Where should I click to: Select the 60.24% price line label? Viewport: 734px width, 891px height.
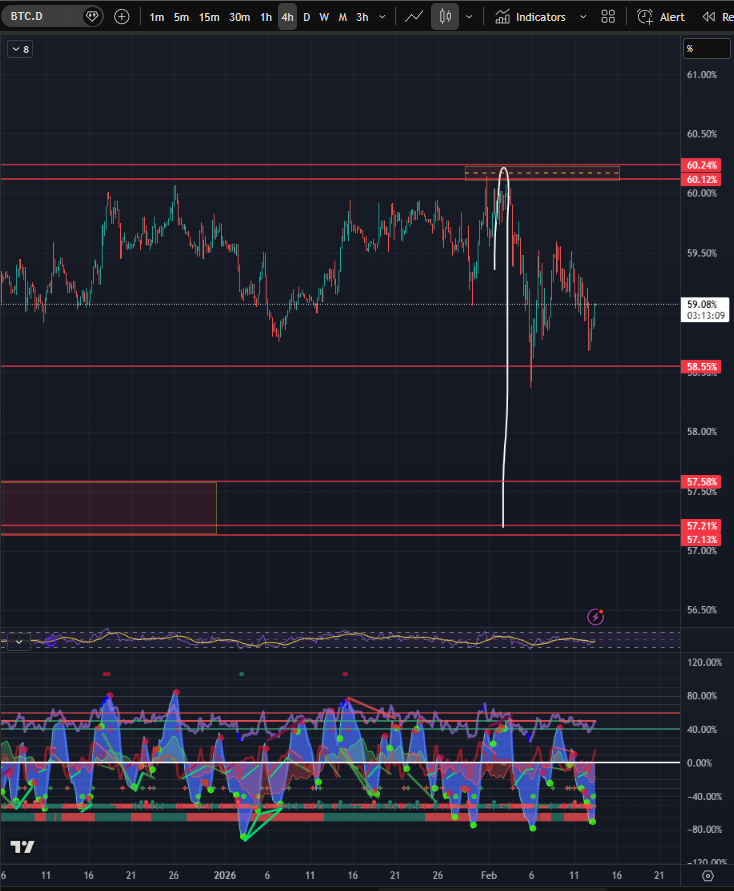[x=701, y=165]
